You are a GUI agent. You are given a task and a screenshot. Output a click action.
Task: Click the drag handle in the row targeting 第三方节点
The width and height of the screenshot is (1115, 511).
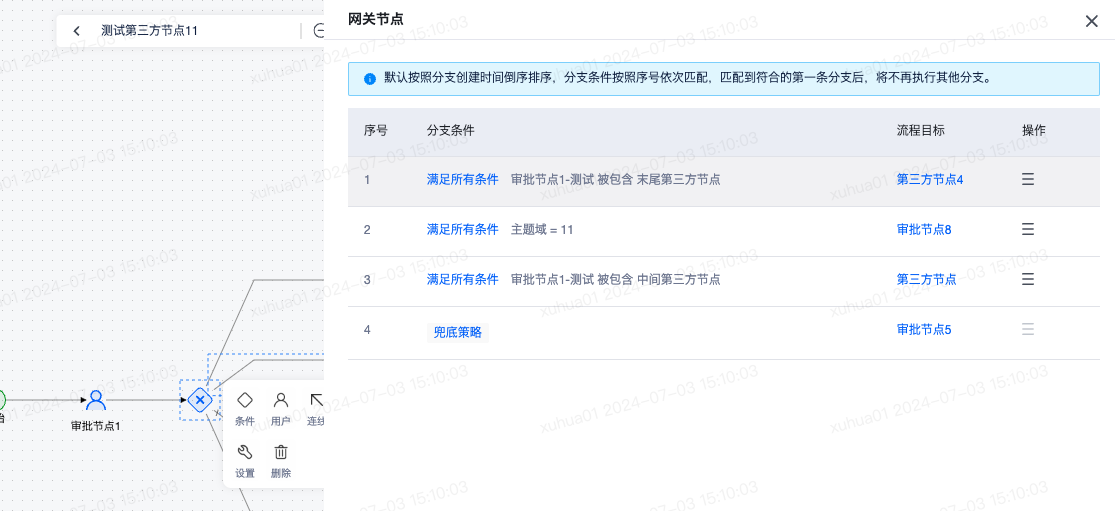(1028, 279)
